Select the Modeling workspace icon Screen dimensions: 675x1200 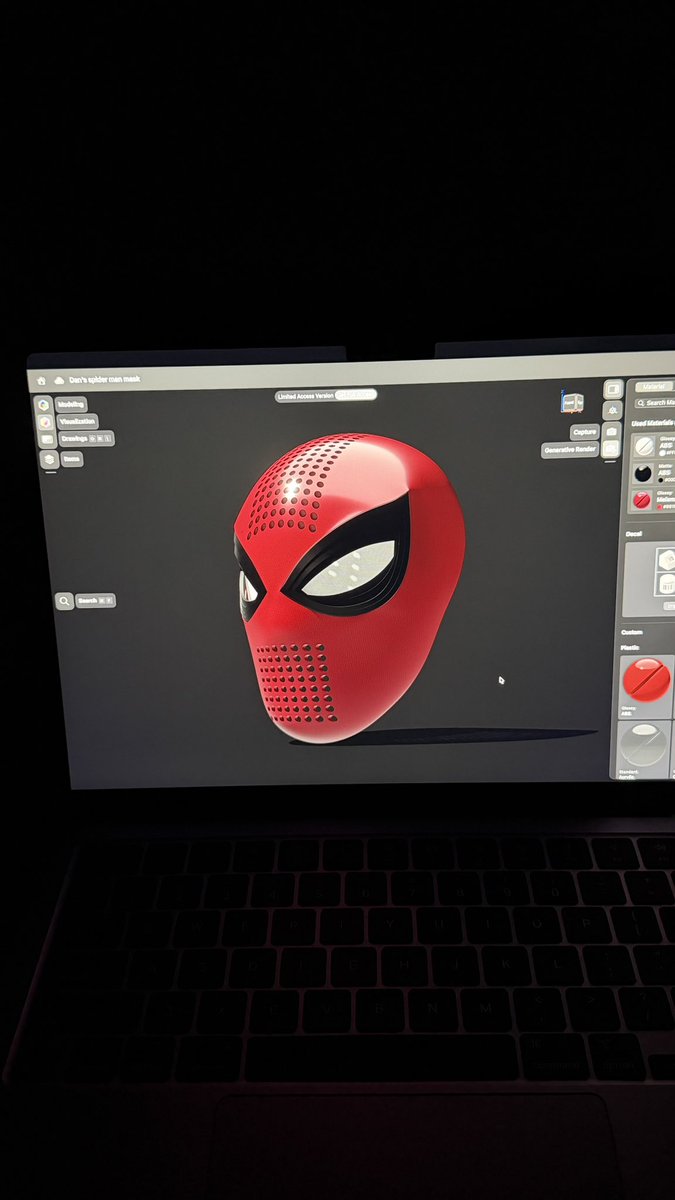click(x=43, y=405)
